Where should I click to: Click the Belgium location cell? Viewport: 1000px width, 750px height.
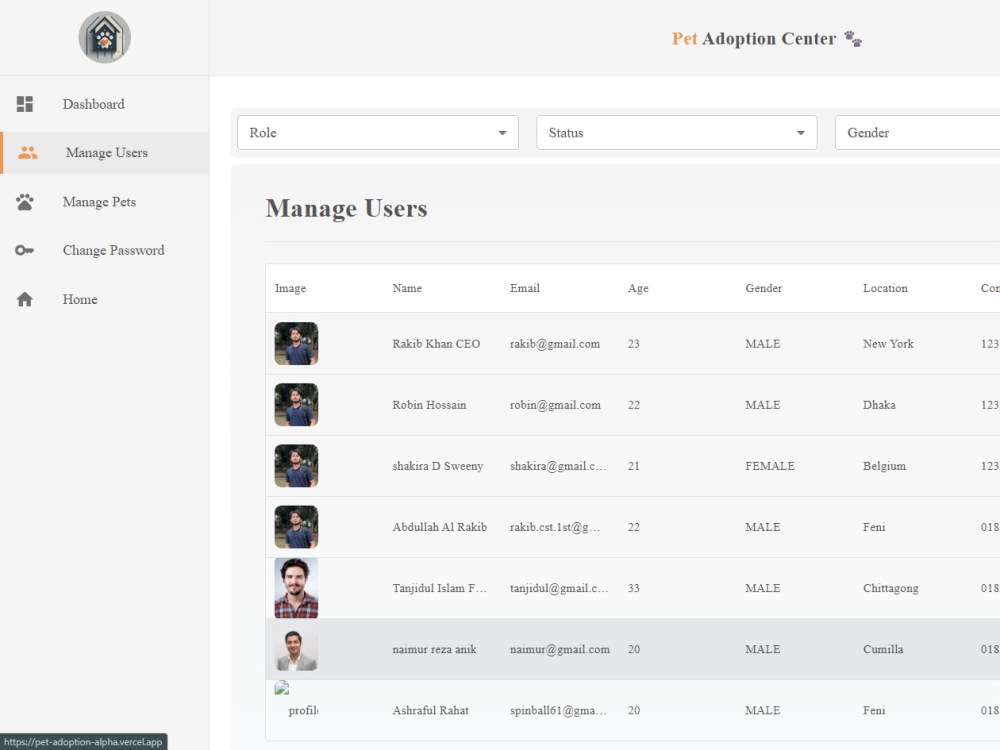885,466
